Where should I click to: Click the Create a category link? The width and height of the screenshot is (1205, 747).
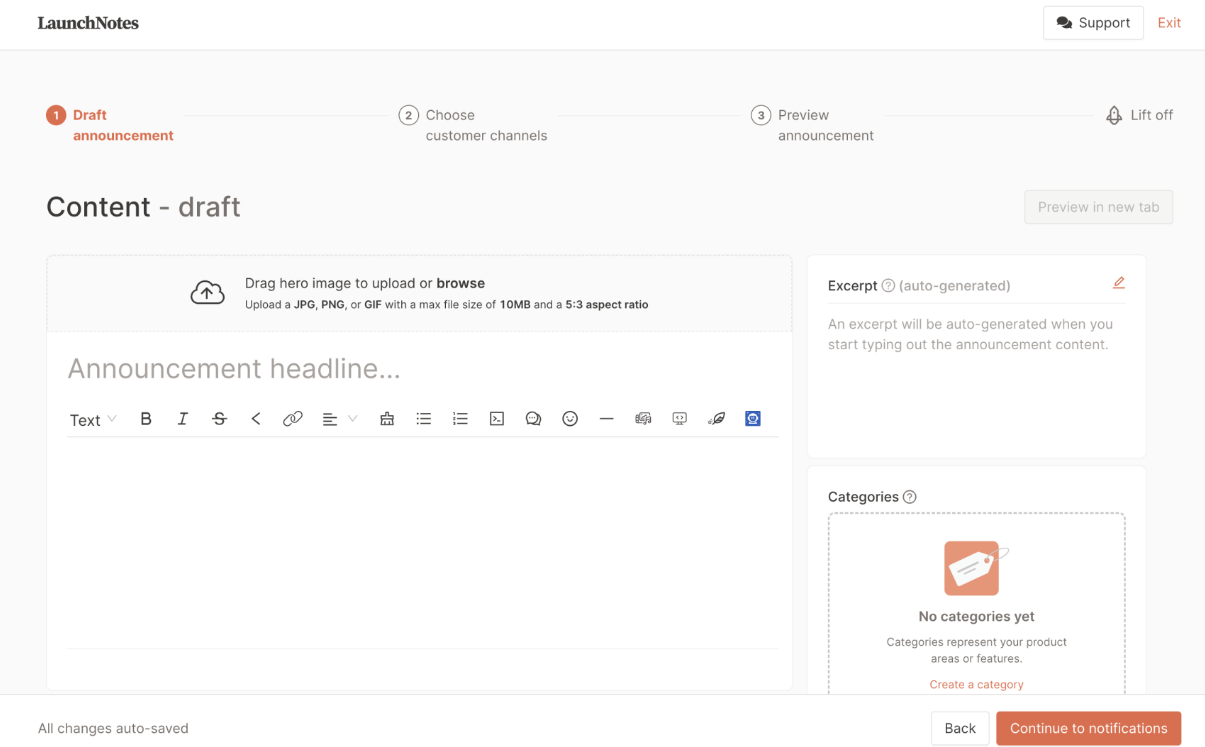(976, 685)
